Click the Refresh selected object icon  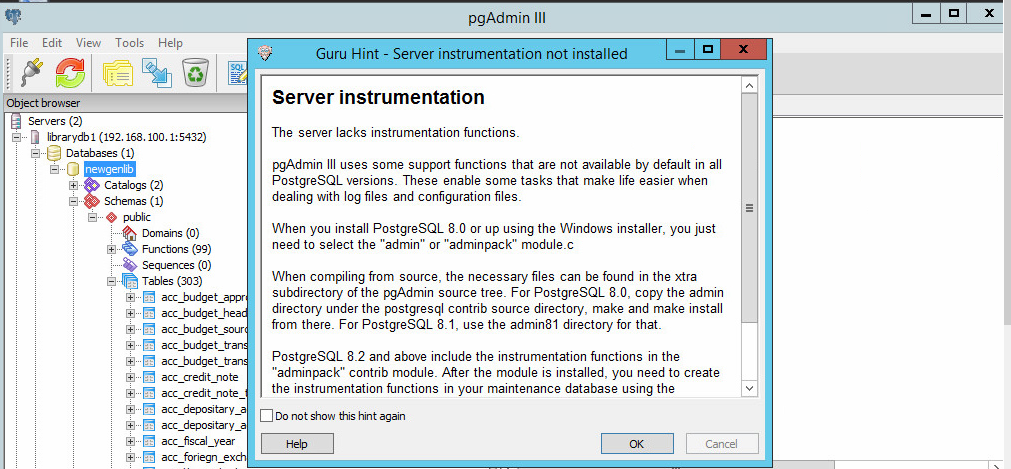[x=70, y=72]
